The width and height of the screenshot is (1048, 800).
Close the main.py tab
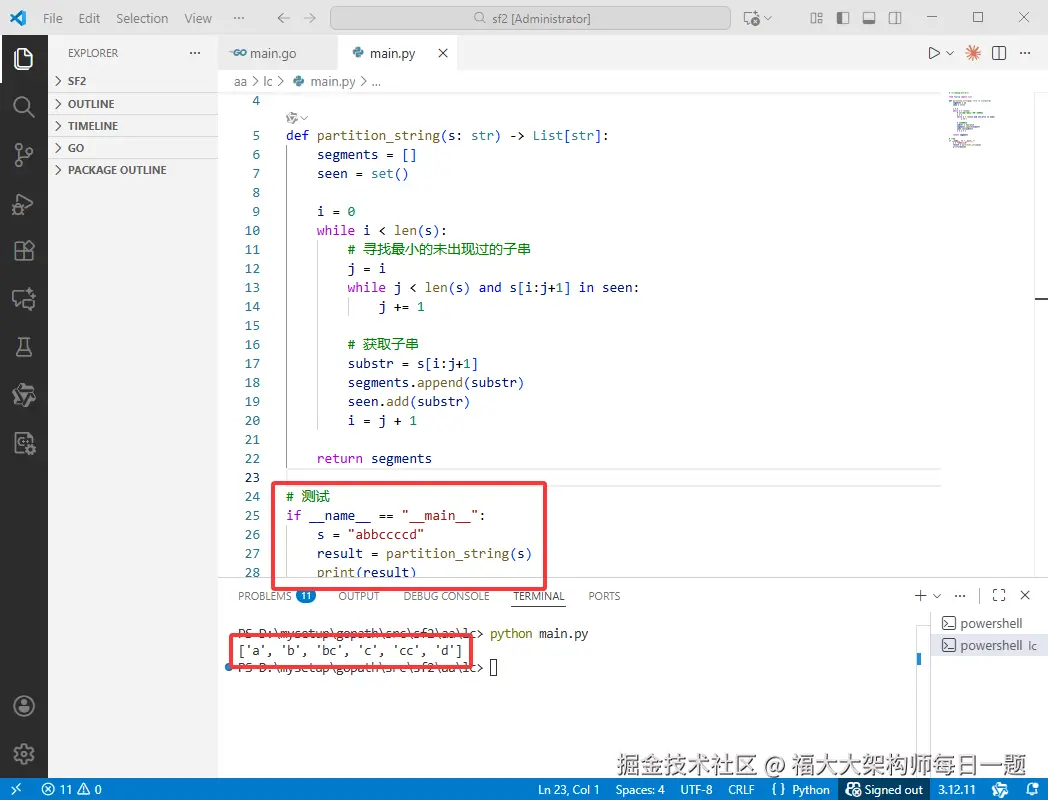(x=442, y=53)
